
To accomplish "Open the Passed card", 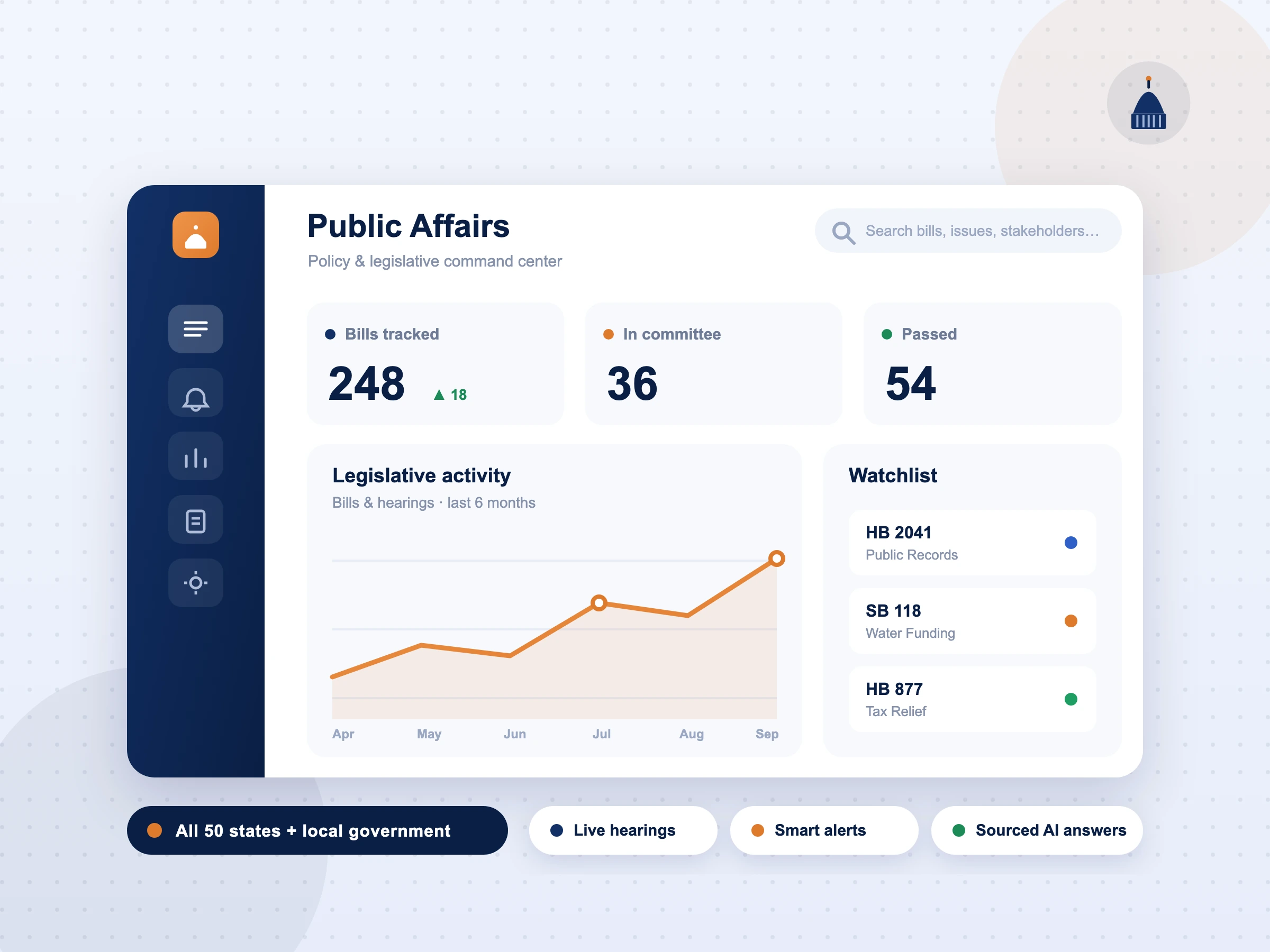I will [x=992, y=364].
